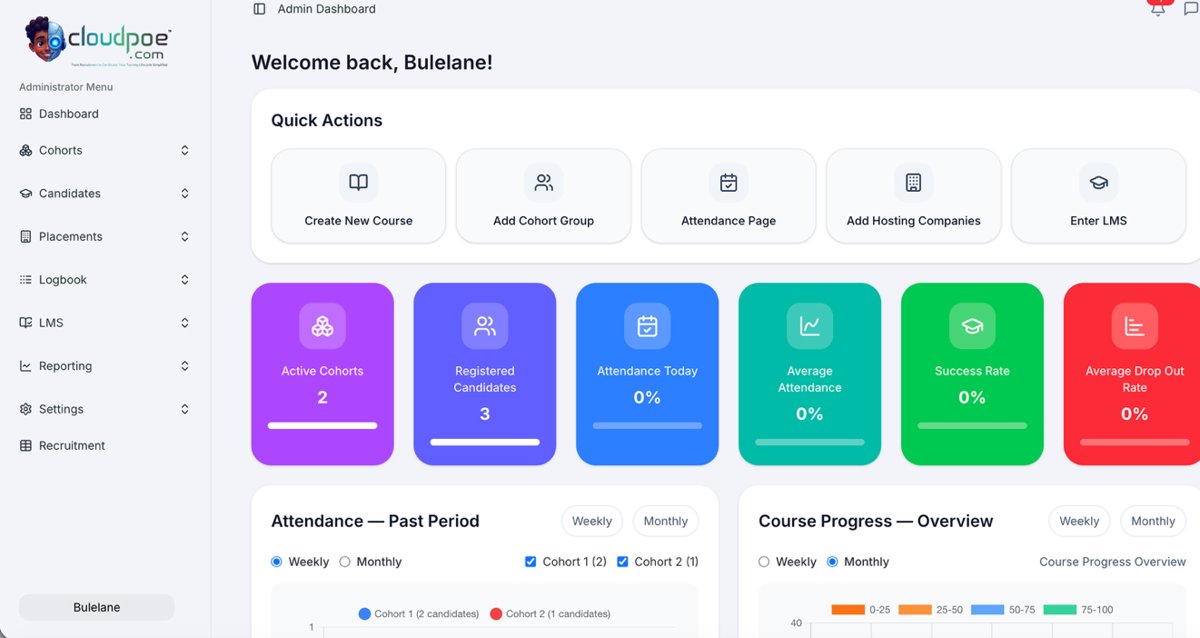Screen dimensions: 1200x638
Task: Expand the LMS menu chevron
Action: point(185,323)
